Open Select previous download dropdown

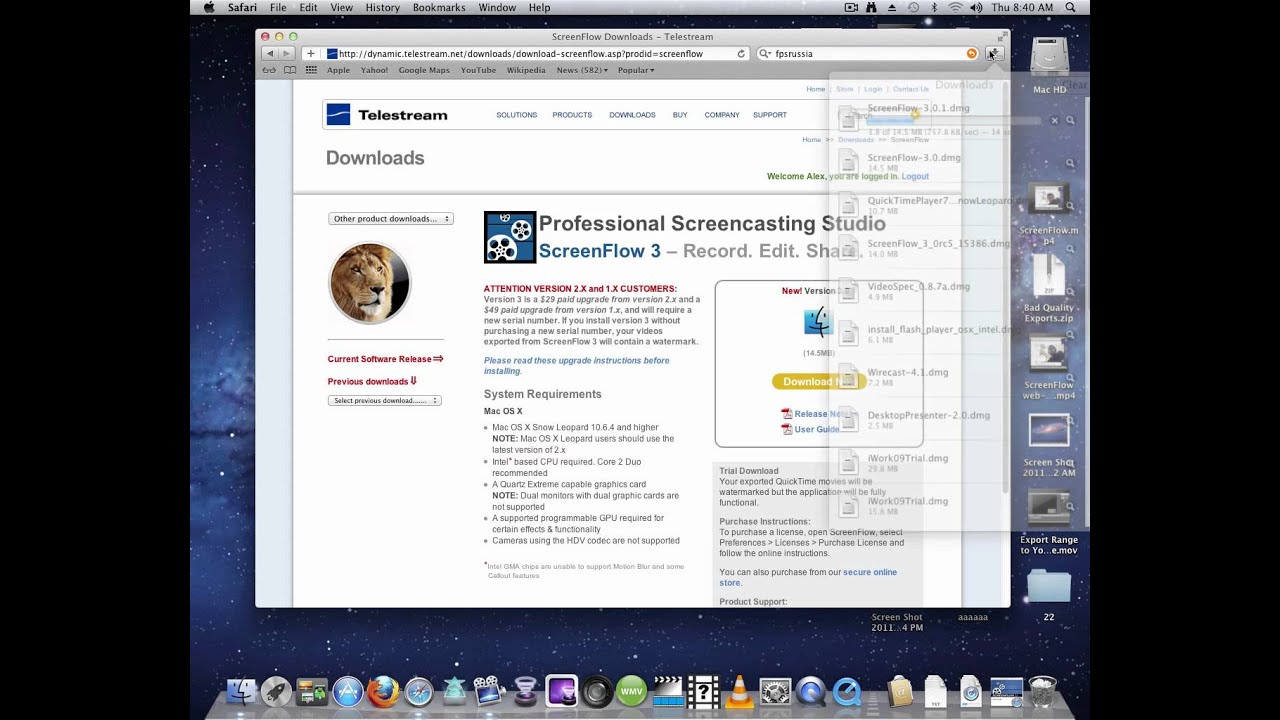[385, 400]
